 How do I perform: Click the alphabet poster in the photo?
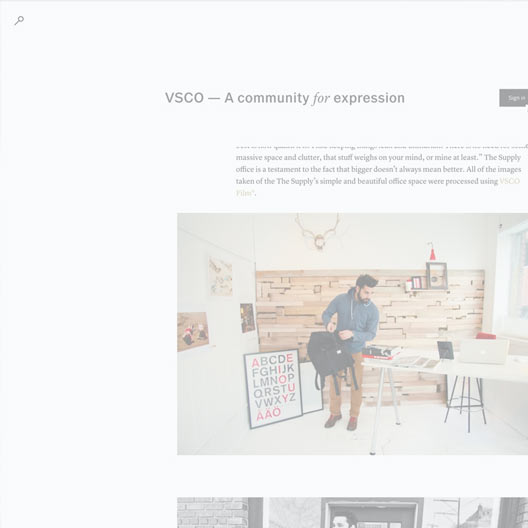coord(273,388)
